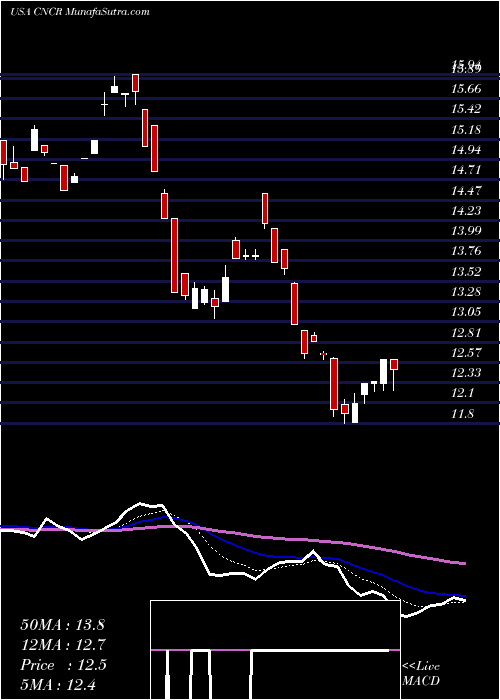500x700 pixels.
Task: Click the pink 50MA line at its right end
Action: tap(464, 563)
